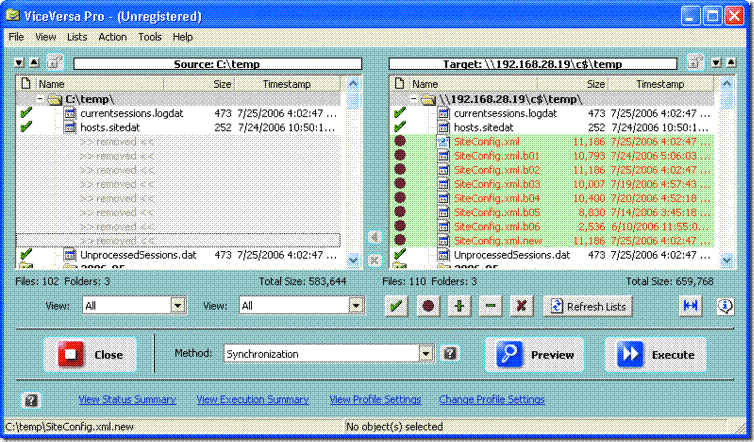
Task: Click the small X button between panes
Action: (x=374, y=261)
